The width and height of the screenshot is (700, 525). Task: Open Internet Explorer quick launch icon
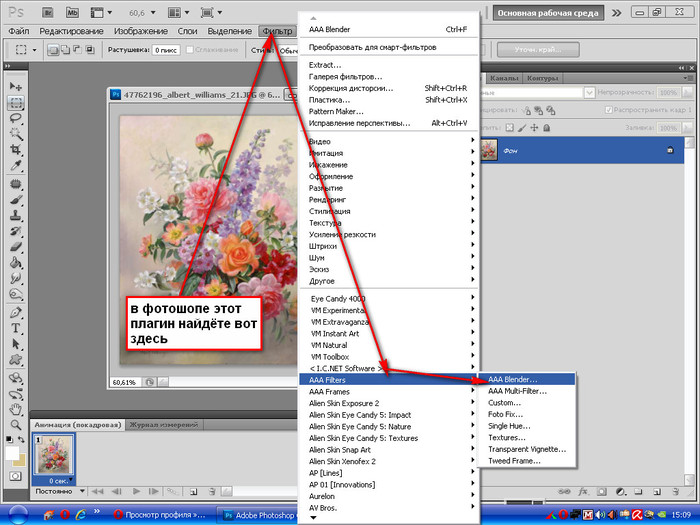[x=81, y=515]
